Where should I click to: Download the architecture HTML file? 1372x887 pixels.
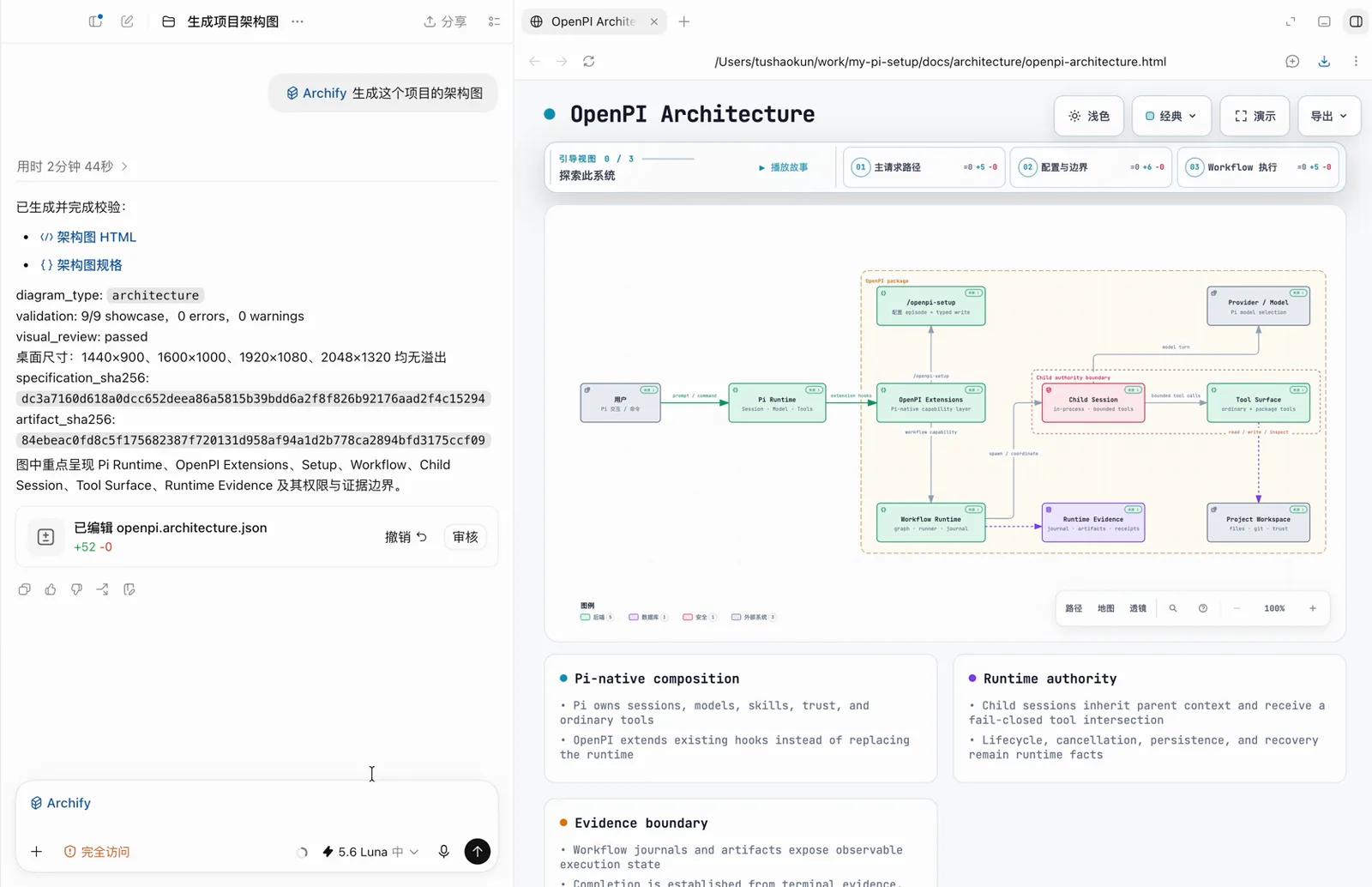point(1324,61)
